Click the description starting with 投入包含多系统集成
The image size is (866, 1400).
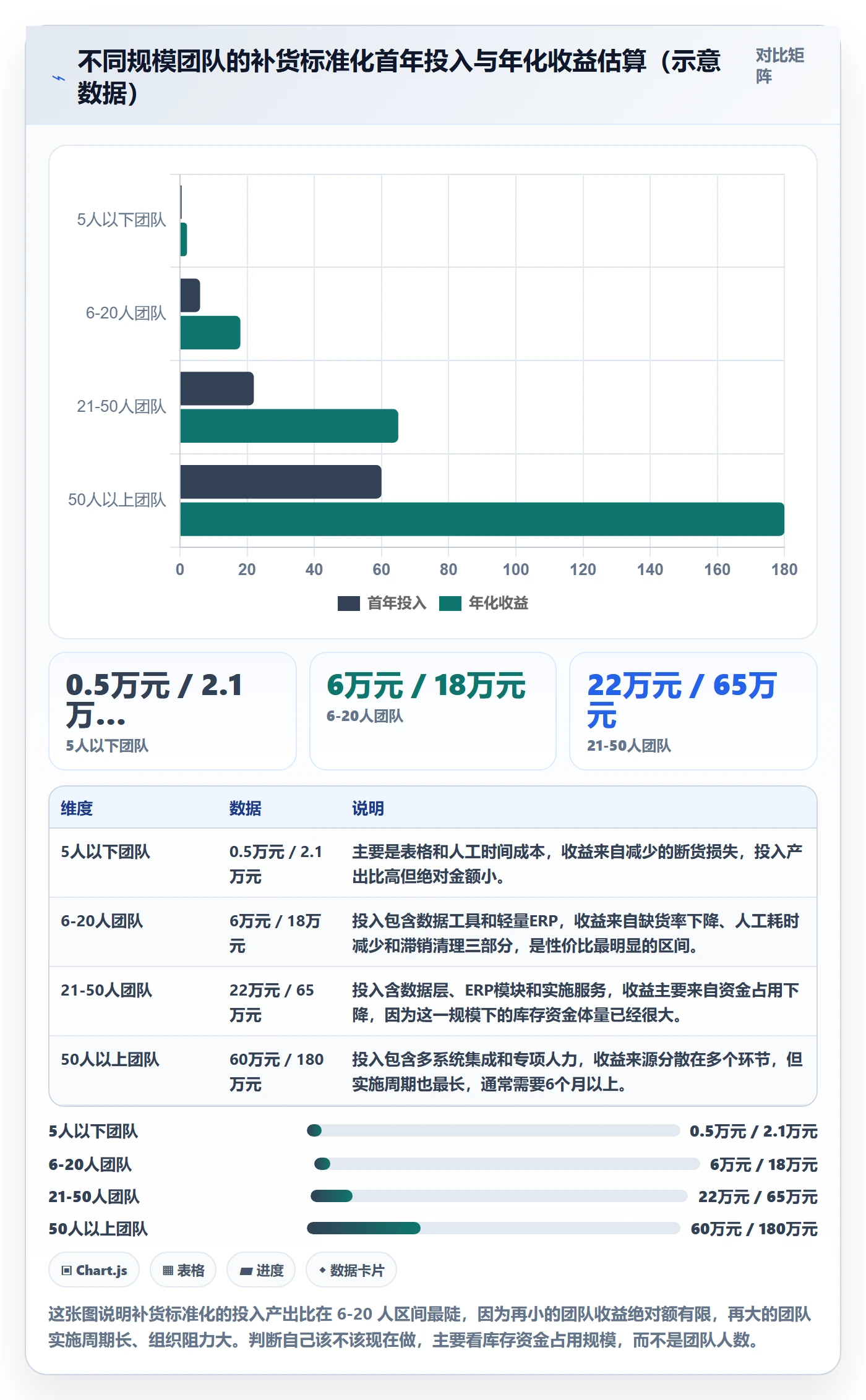tap(578, 1072)
